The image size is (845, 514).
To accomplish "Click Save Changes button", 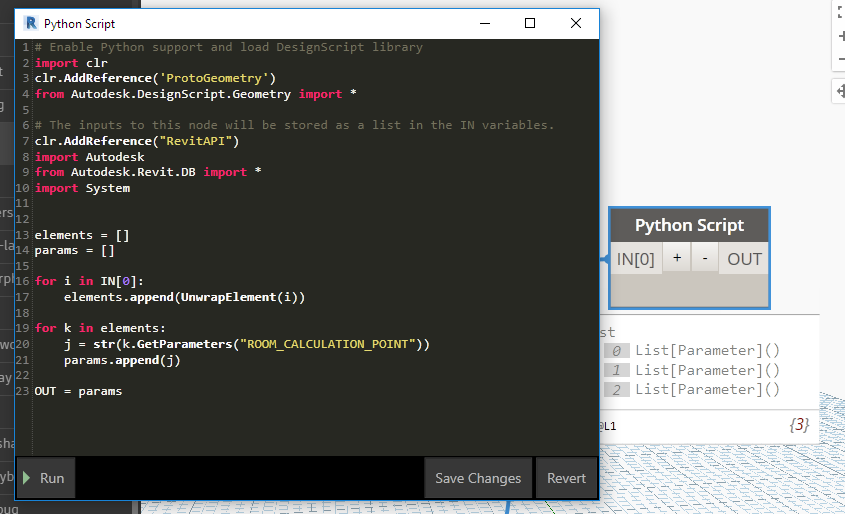I will click(478, 478).
